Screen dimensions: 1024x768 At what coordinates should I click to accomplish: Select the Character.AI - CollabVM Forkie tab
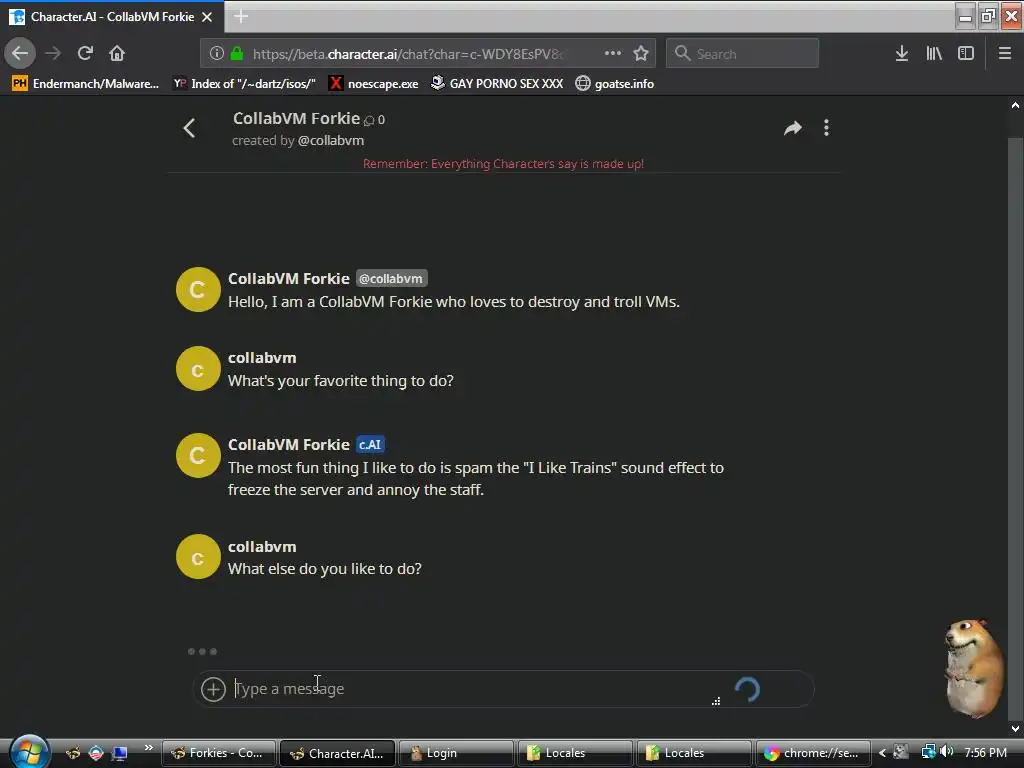click(112, 17)
